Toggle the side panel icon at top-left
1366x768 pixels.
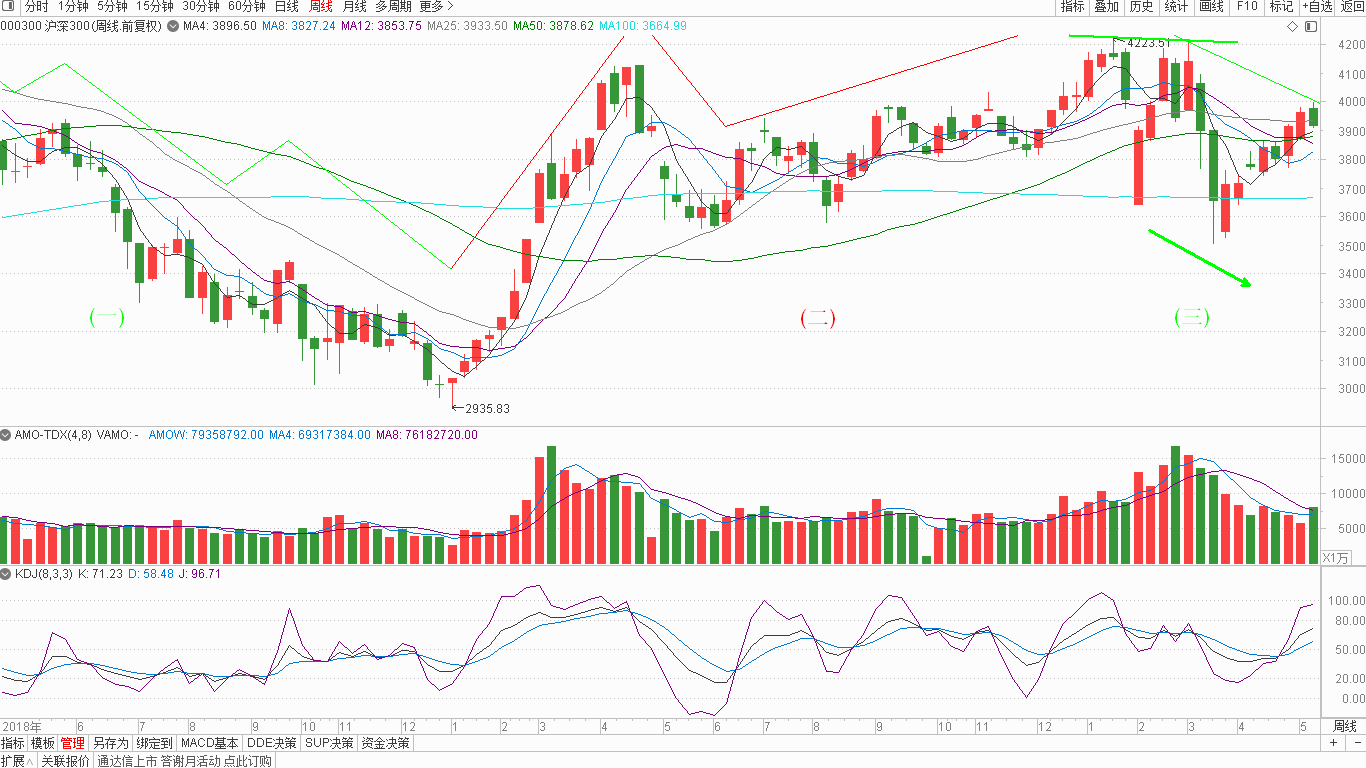coord(9,6)
